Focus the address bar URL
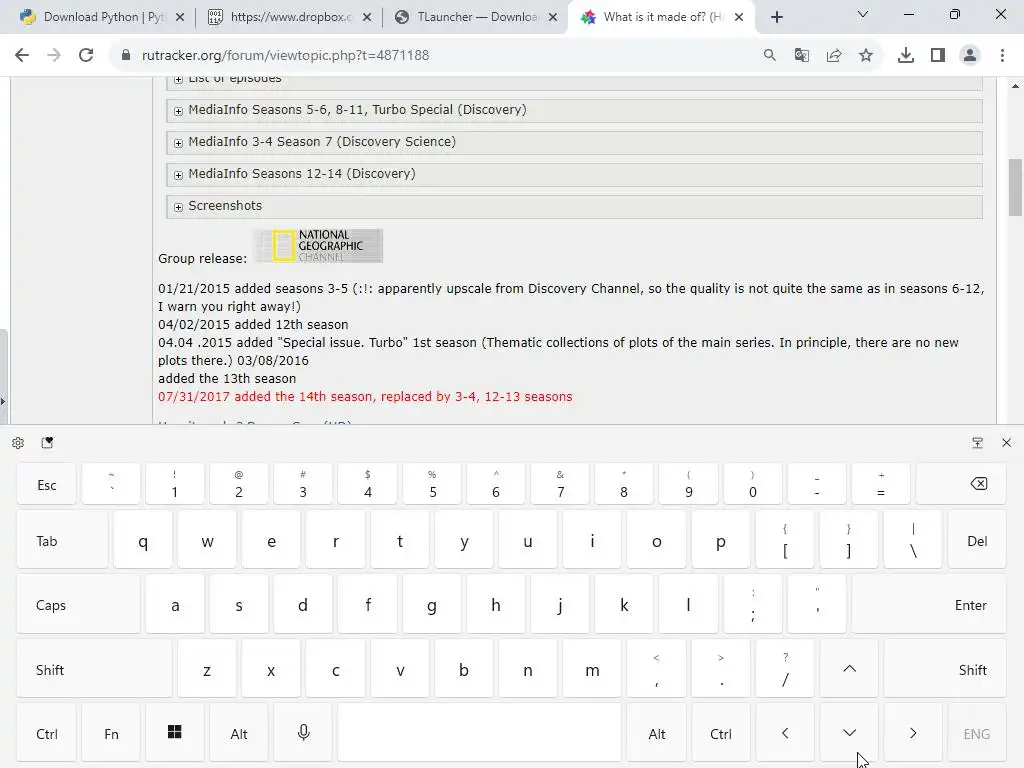1024x768 pixels. [x=285, y=56]
